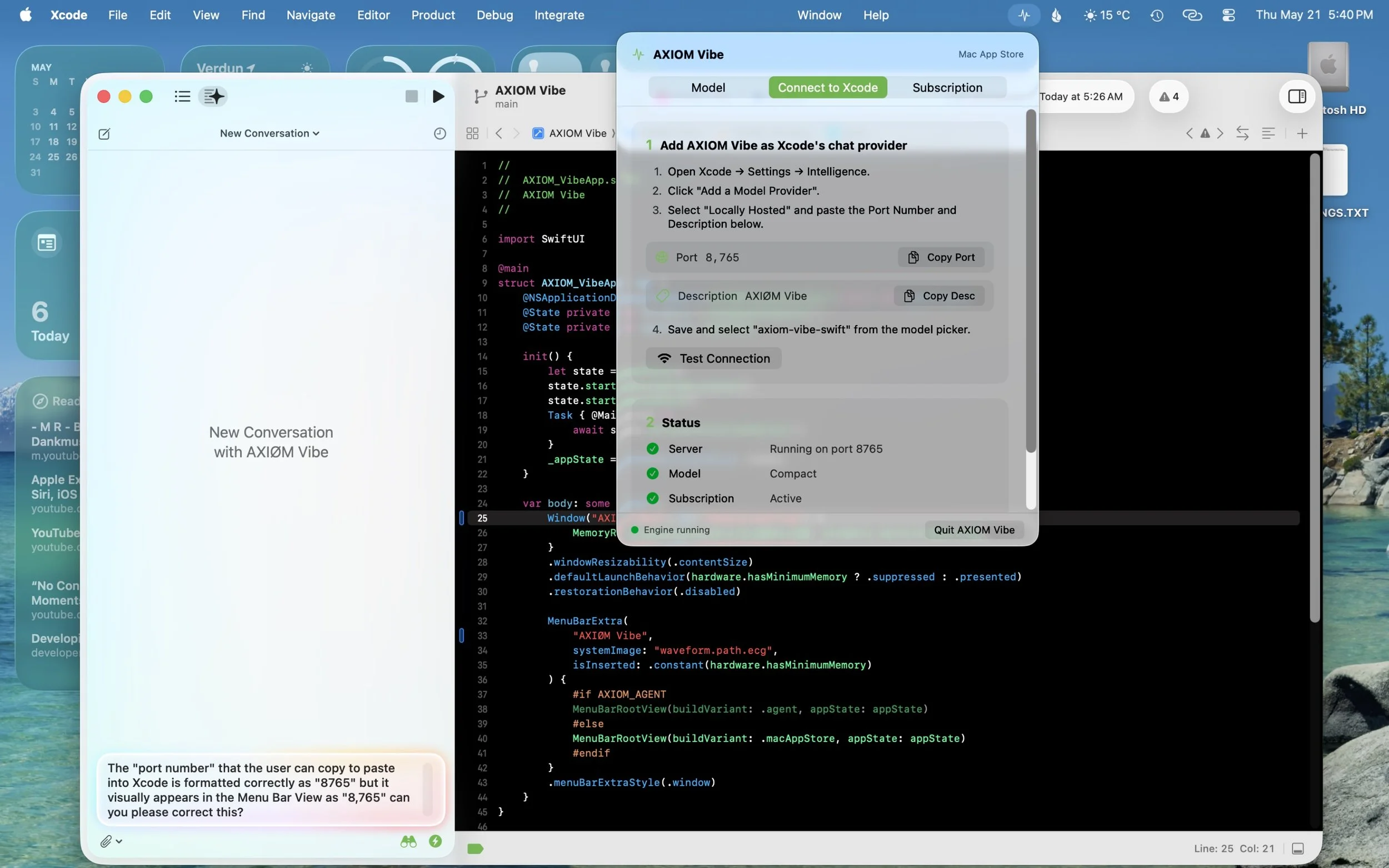This screenshot has width=1389, height=868.
Task: Open the File menu
Action: [118, 15]
